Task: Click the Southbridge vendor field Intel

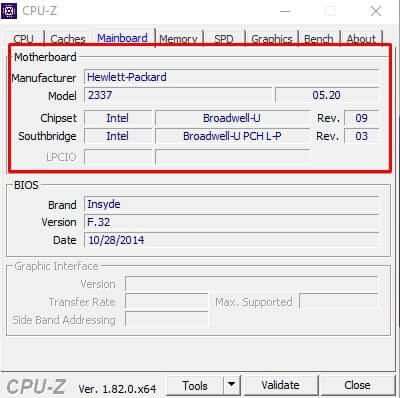Action: click(118, 136)
